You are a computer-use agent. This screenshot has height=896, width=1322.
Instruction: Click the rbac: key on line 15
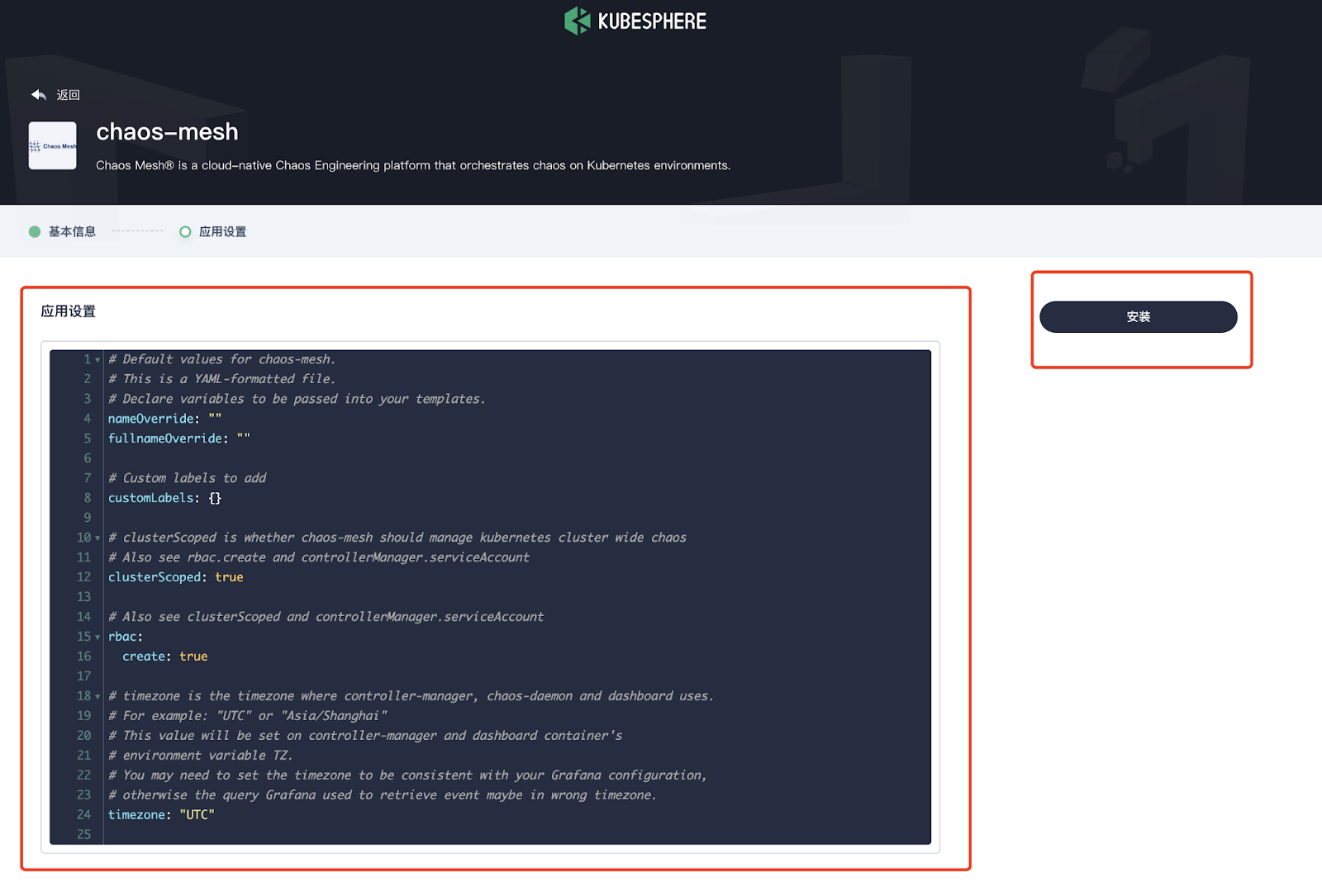126,637
